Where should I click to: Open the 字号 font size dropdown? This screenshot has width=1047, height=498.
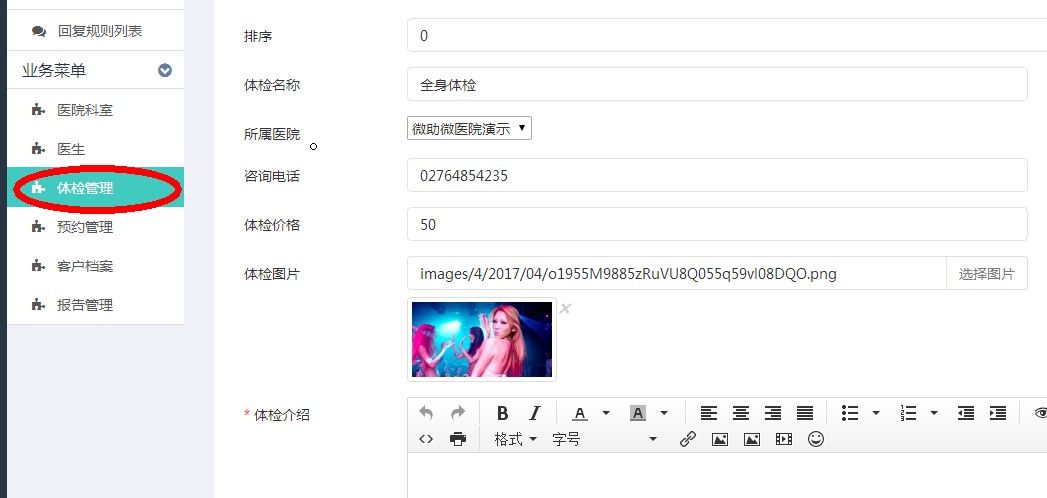[x=604, y=439]
